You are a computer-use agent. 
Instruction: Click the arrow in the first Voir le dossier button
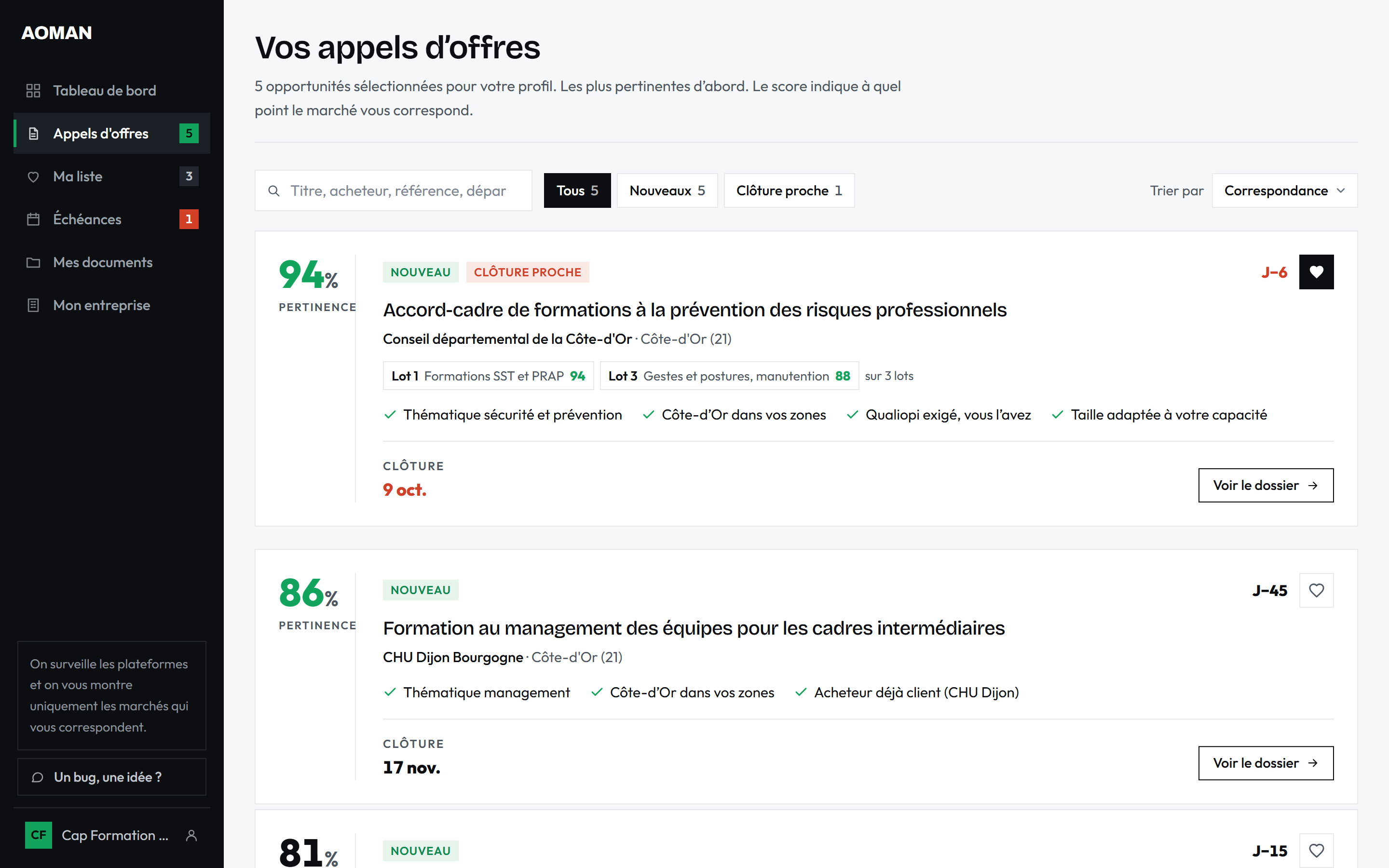(x=1313, y=486)
